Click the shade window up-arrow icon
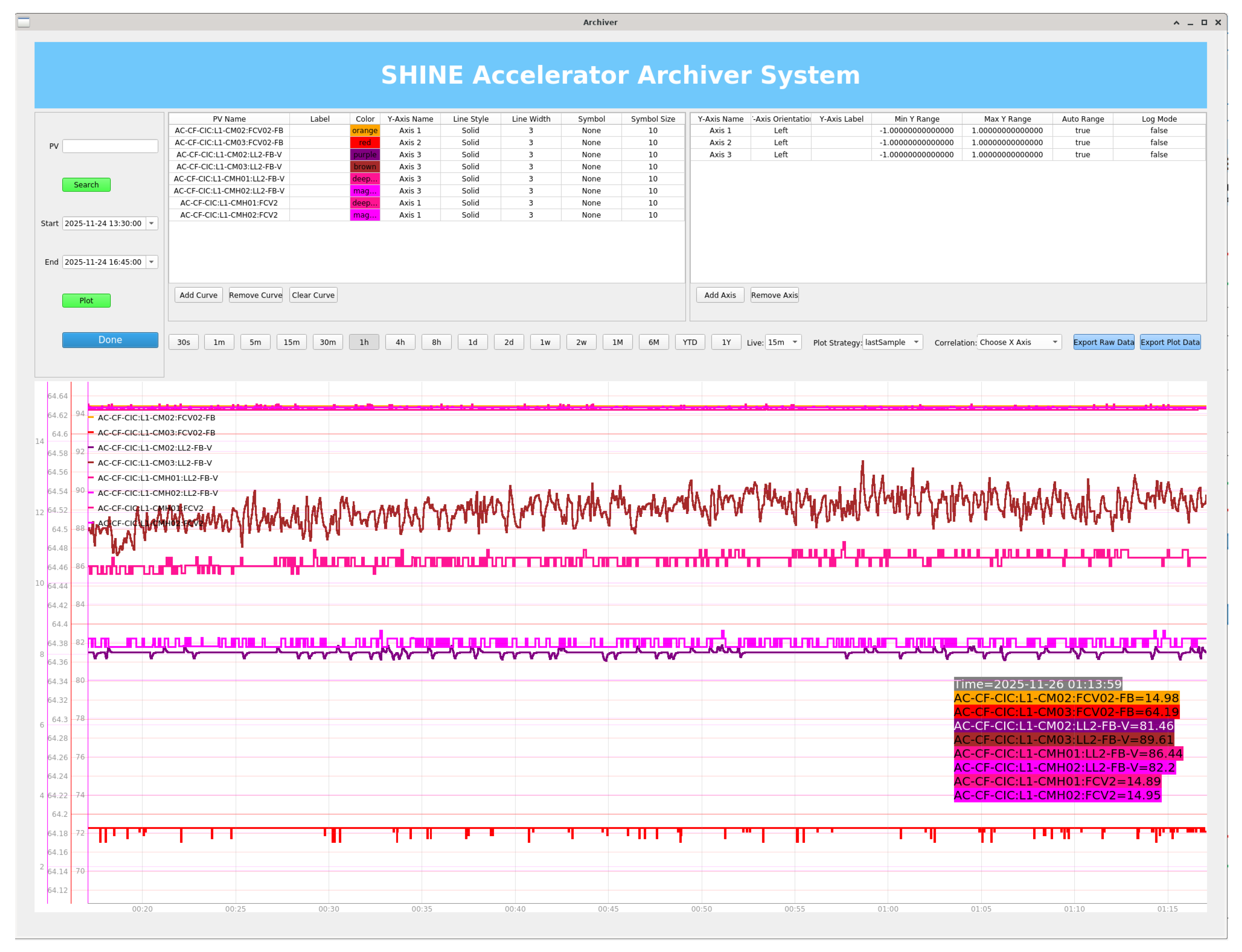Viewport: 1242px width, 952px height. pyautogui.click(x=1176, y=23)
